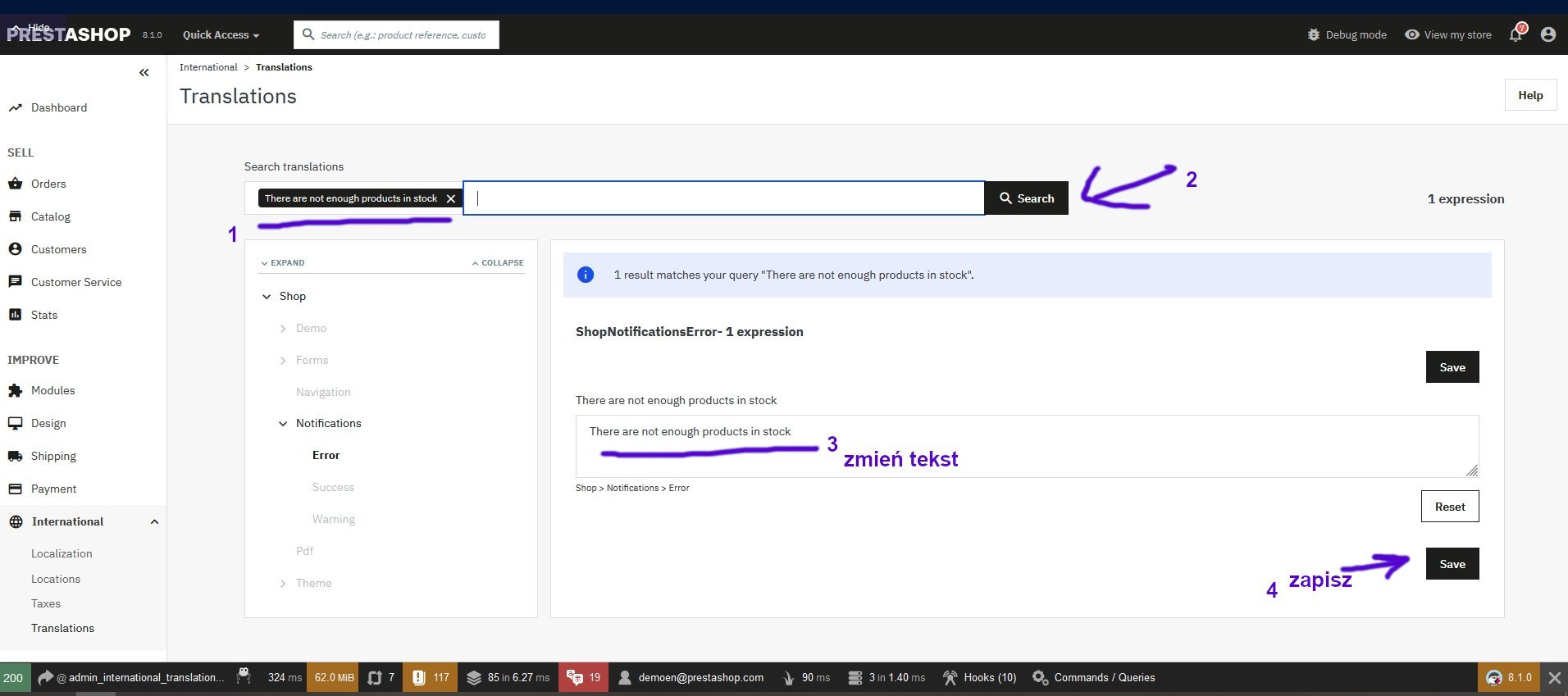The height and width of the screenshot is (696, 1568).
Task: Expand all tree domains with EXPAND
Action: point(282,263)
